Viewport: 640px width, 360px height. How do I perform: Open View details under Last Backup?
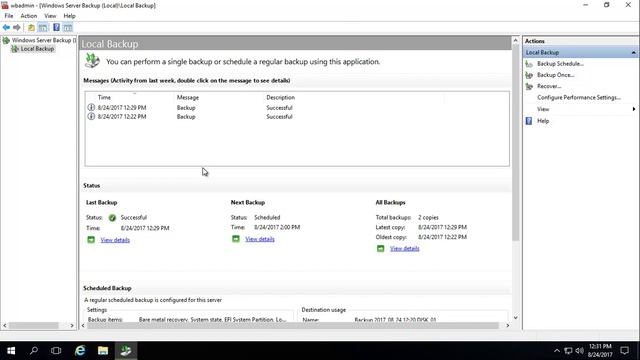pos(115,240)
